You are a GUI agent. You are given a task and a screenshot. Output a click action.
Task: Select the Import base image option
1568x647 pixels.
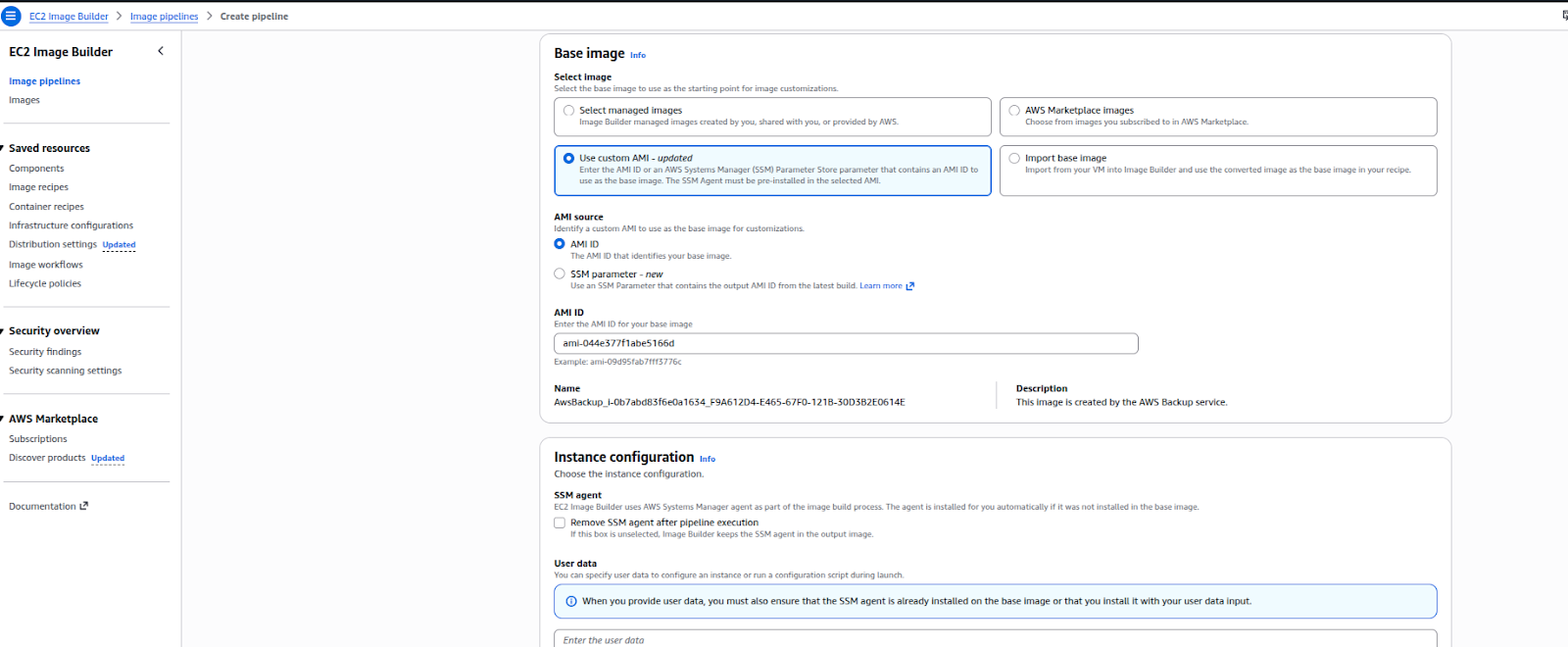click(1014, 158)
